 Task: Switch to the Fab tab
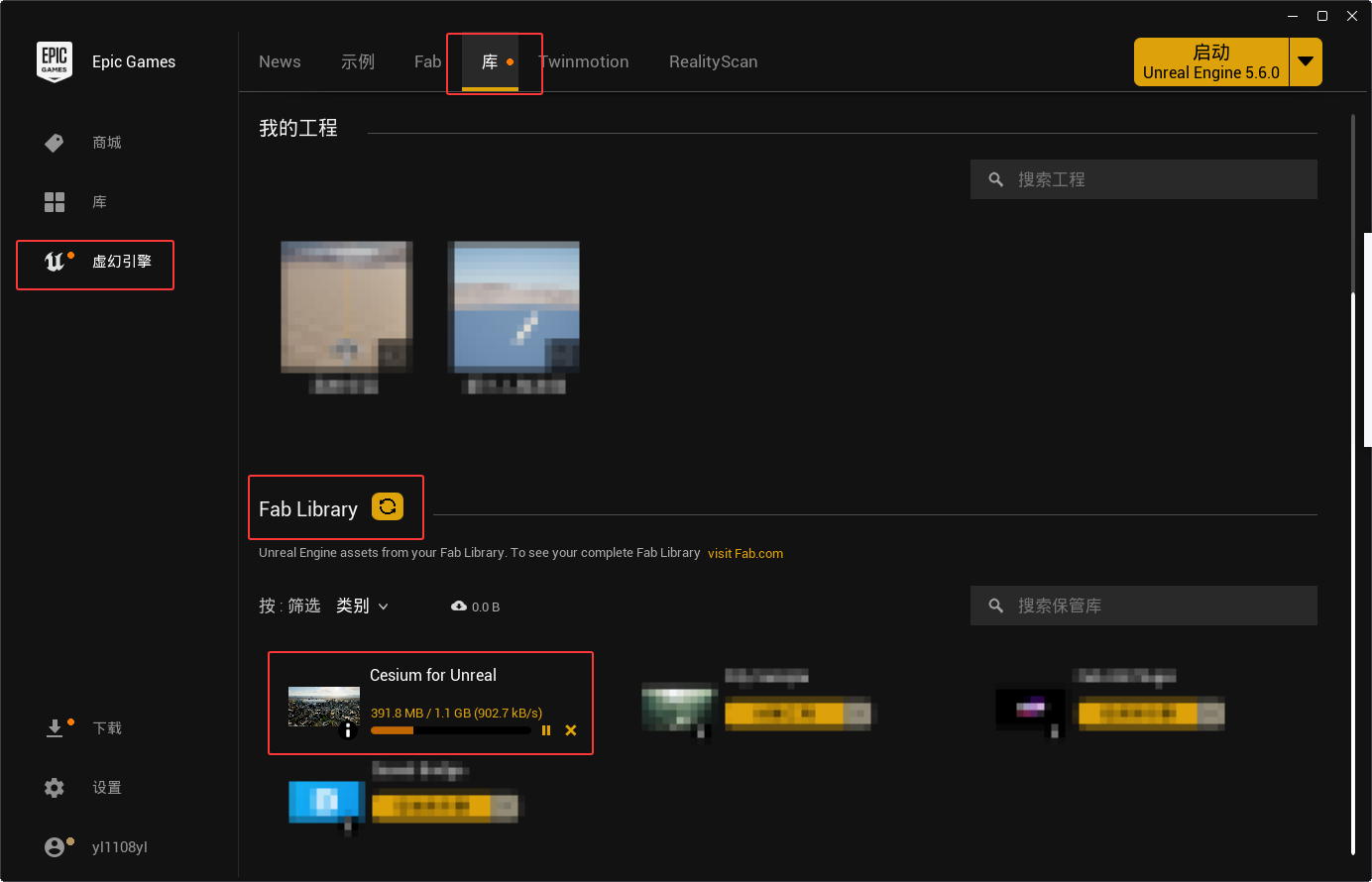pos(427,61)
